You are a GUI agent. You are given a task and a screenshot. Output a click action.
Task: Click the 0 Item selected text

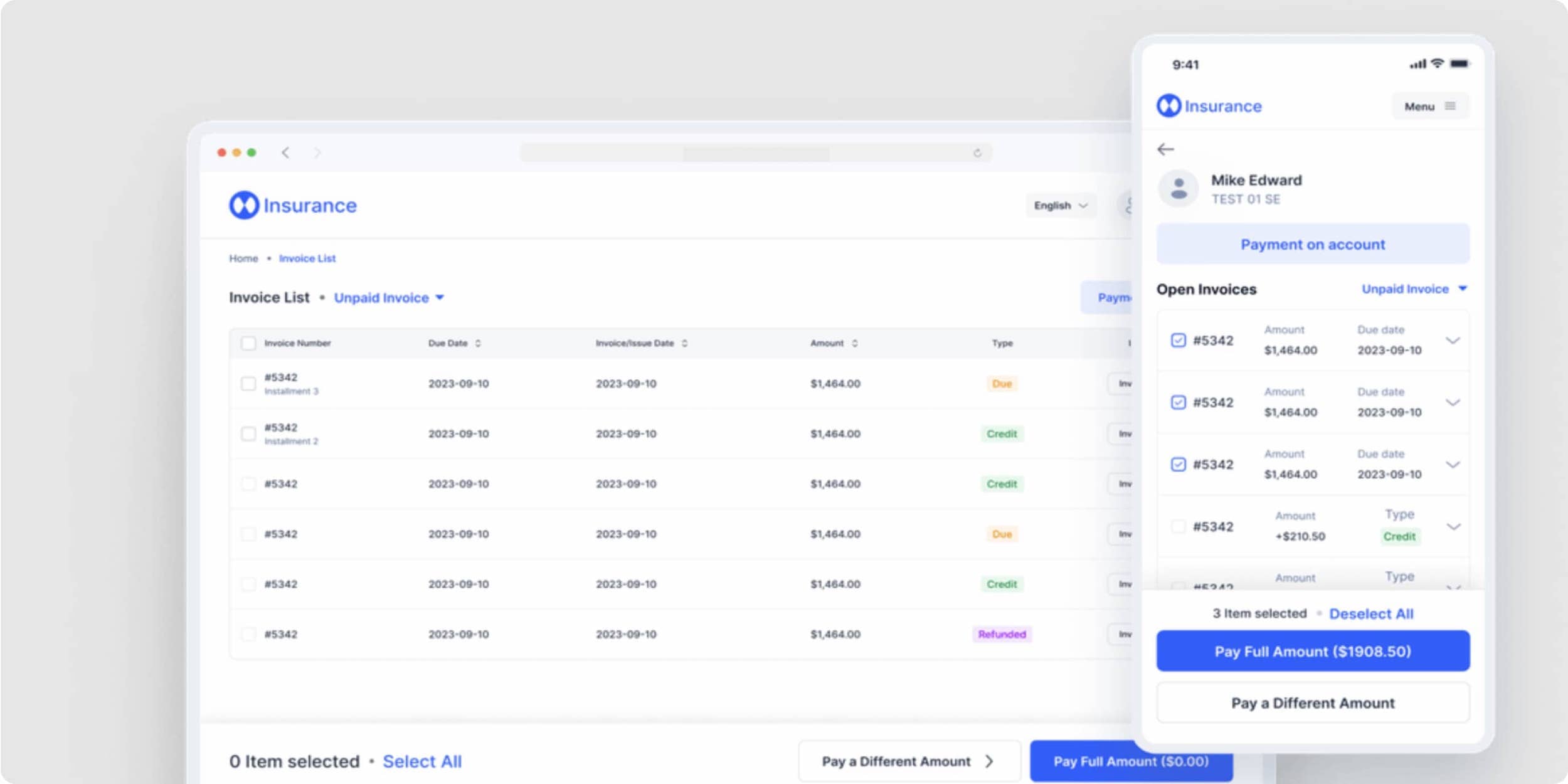[x=294, y=761]
